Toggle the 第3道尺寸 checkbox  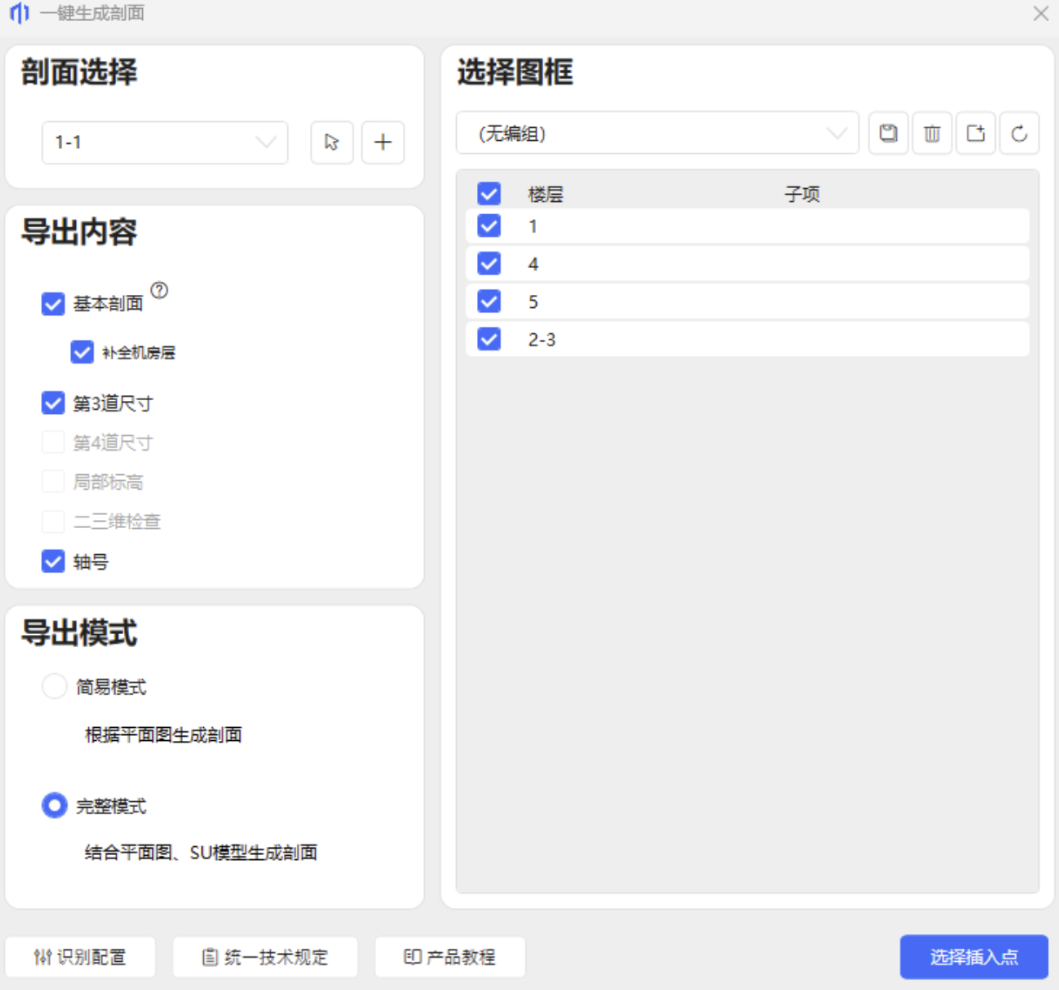point(53,403)
